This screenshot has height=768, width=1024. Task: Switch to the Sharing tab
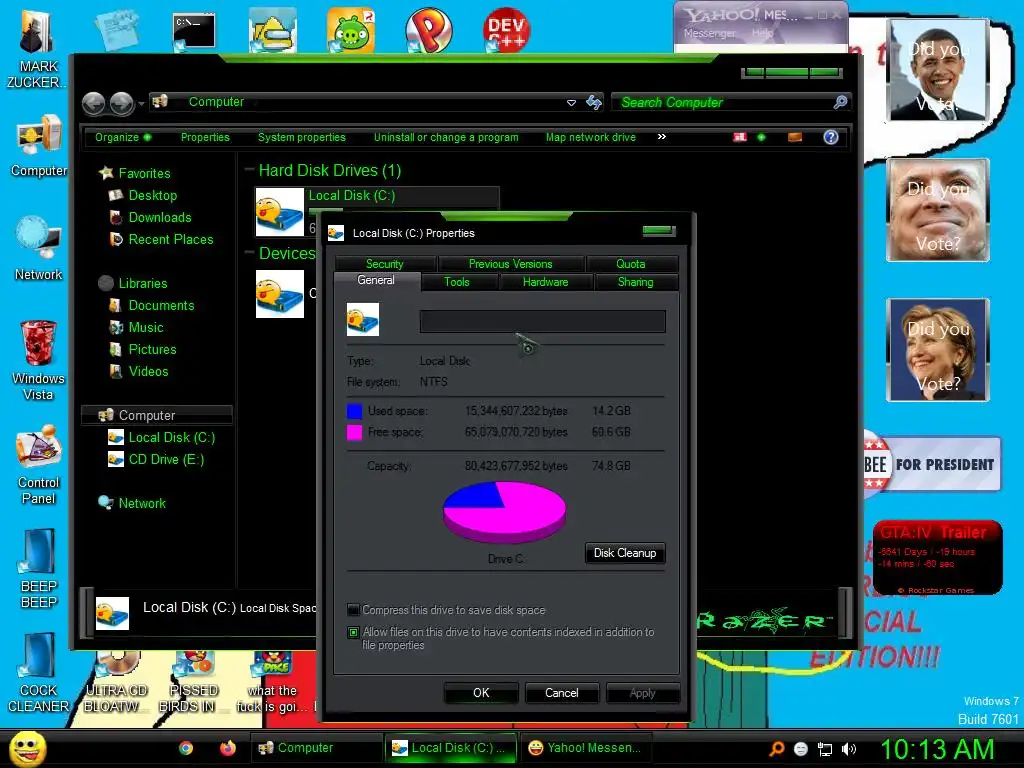tap(635, 282)
